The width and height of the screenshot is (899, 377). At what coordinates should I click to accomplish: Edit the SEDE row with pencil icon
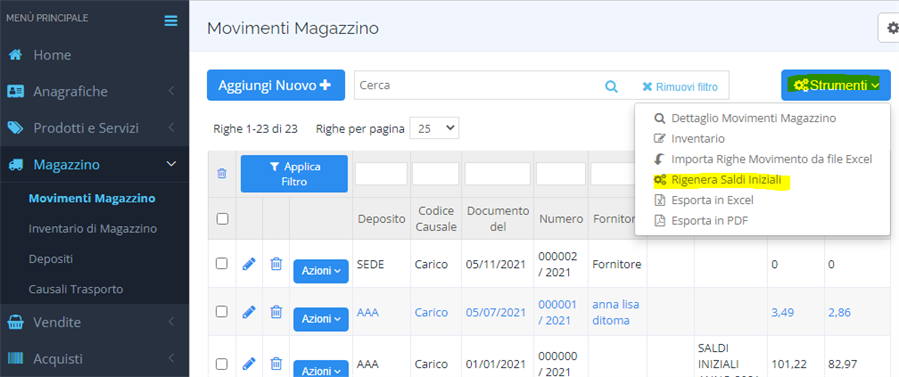point(249,264)
